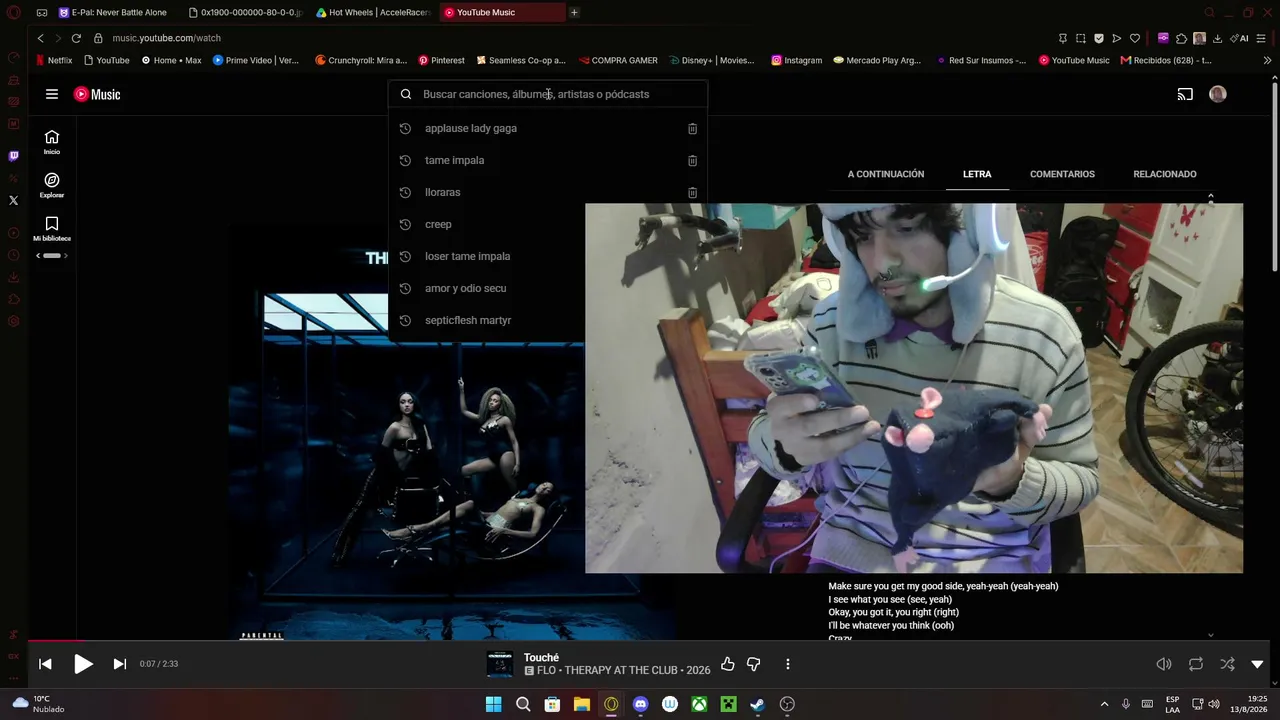Show hidden system tray icons chevron

1104,704
